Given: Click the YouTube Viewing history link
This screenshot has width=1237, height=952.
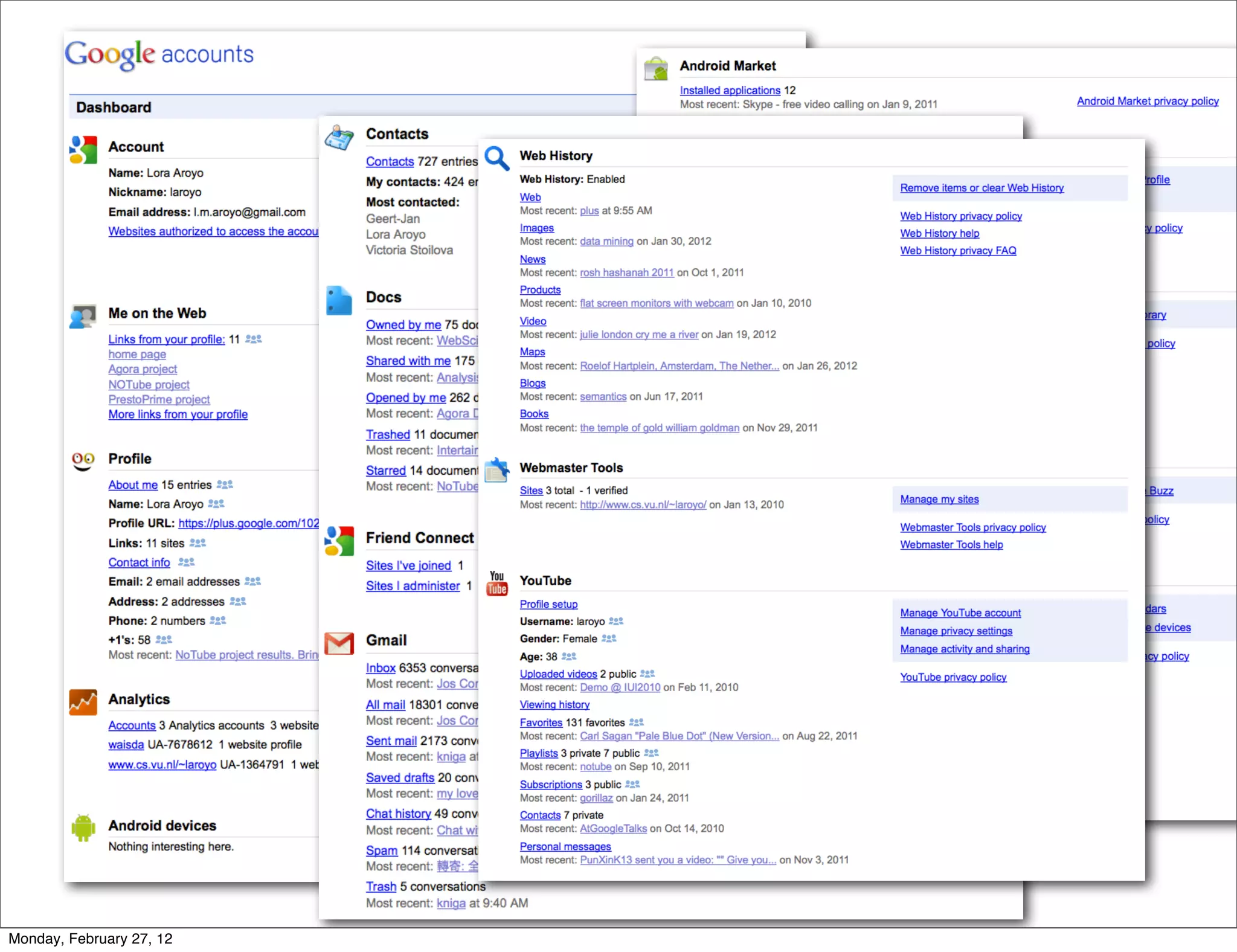Looking at the screenshot, I should click(554, 704).
